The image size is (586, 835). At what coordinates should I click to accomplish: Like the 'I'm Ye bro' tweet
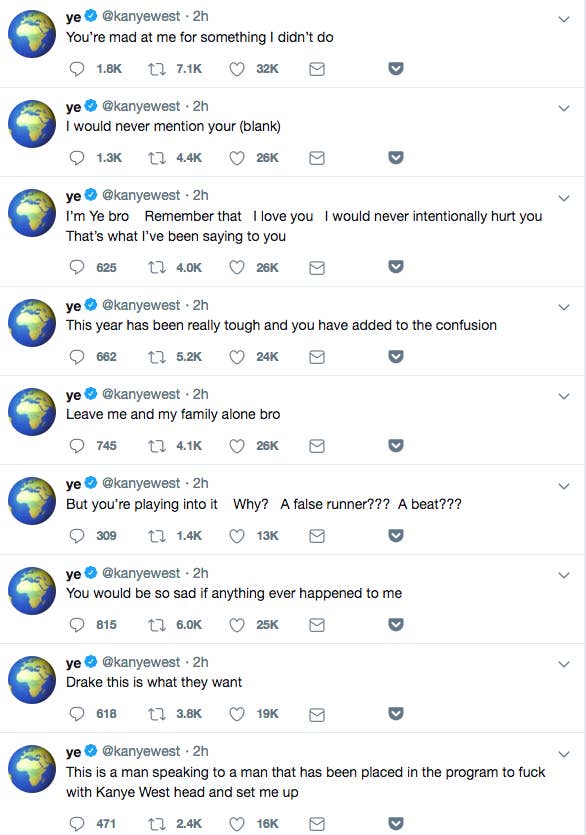pyautogui.click(x=237, y=267)
